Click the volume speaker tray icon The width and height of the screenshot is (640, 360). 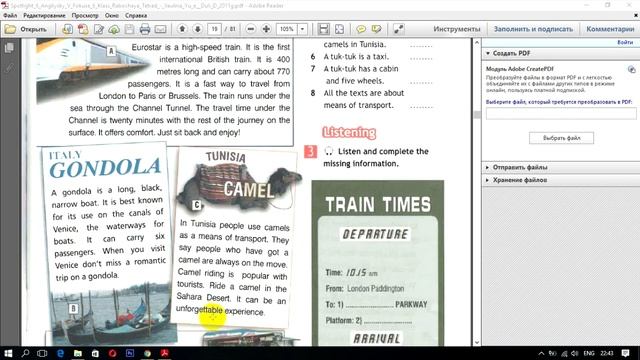[575, 353]
